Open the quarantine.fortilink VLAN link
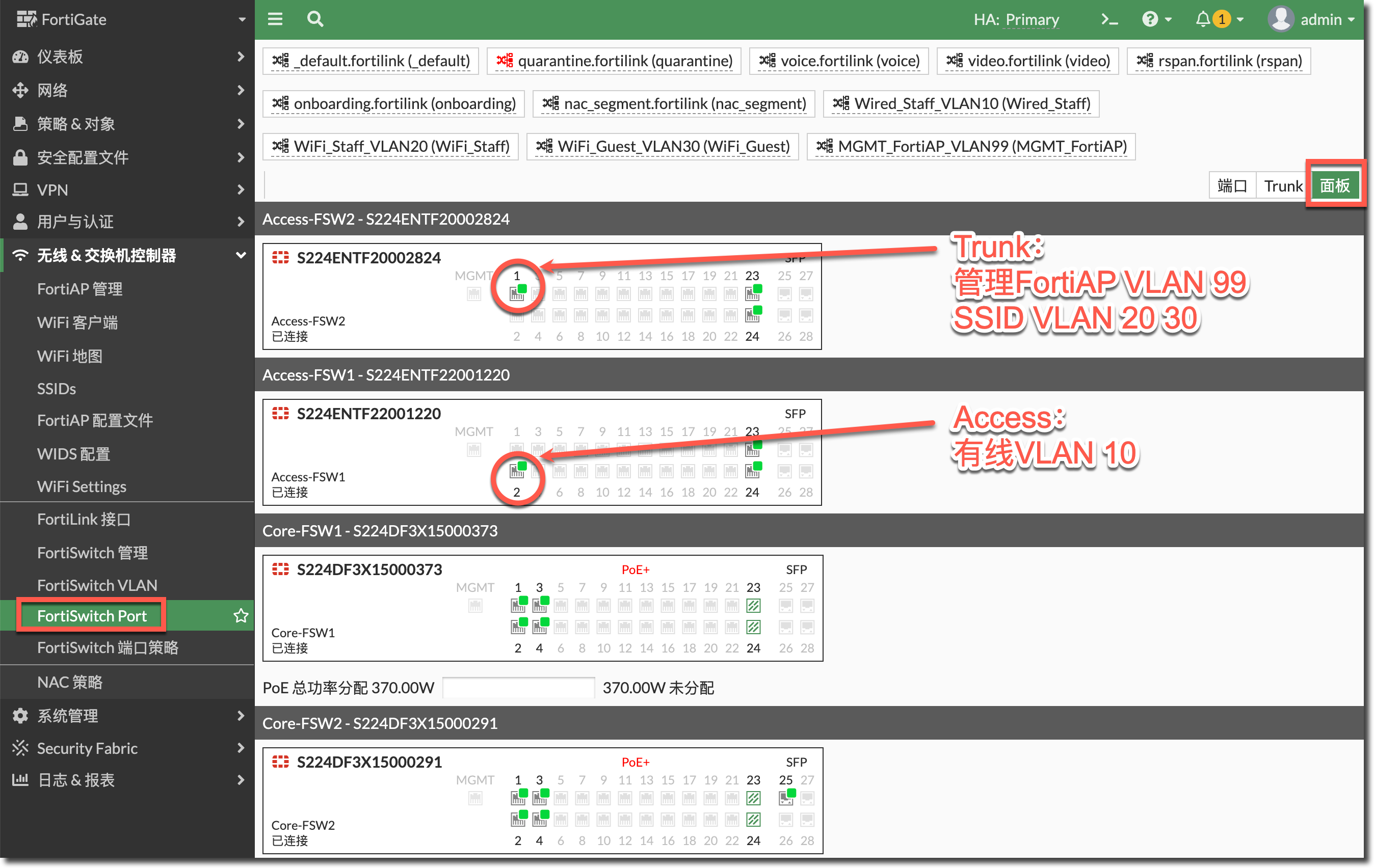This screenshot has height=868, width=1374. pos(614,61)
